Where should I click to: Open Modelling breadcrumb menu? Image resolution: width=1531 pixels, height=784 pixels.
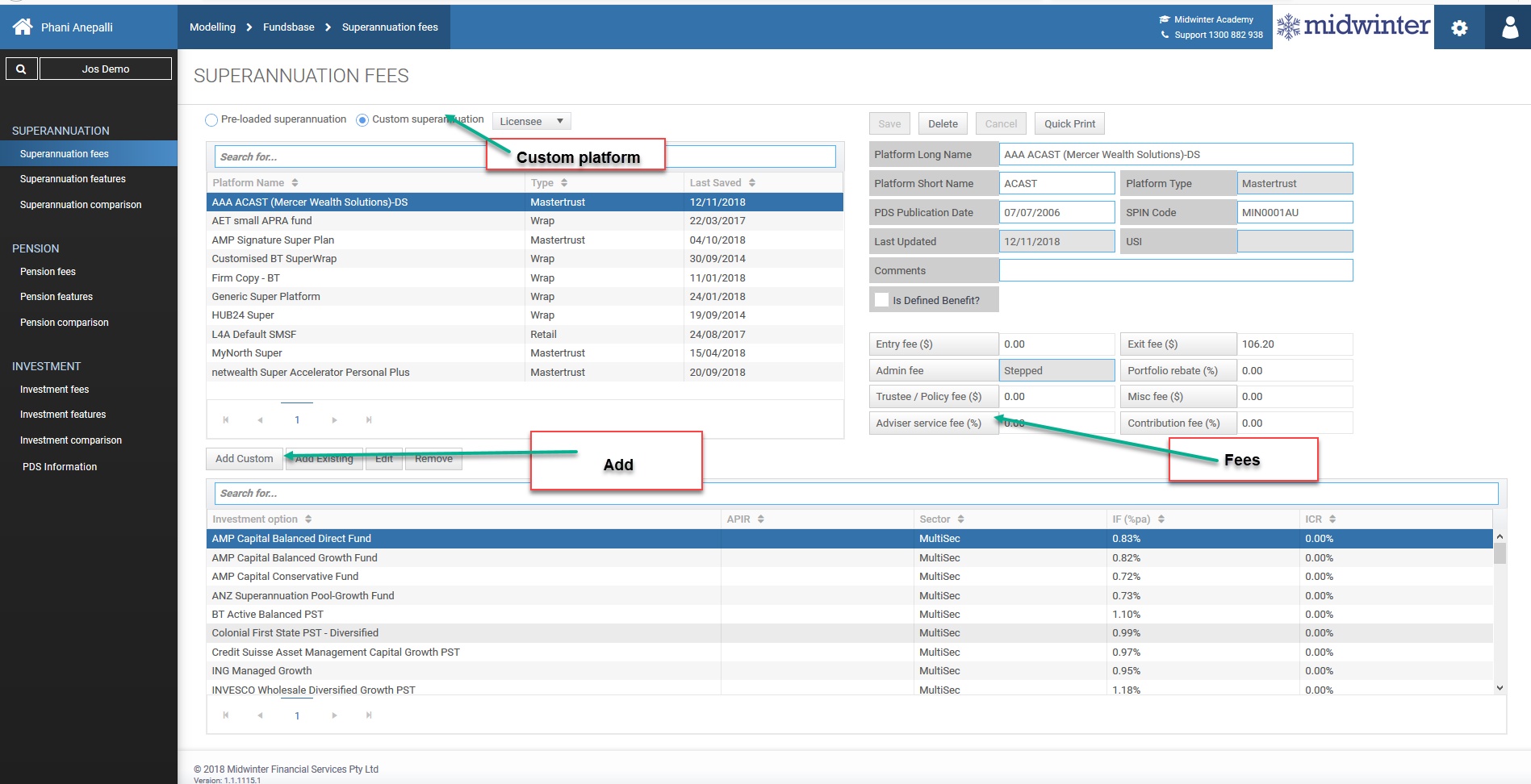(x=212, y=27)
